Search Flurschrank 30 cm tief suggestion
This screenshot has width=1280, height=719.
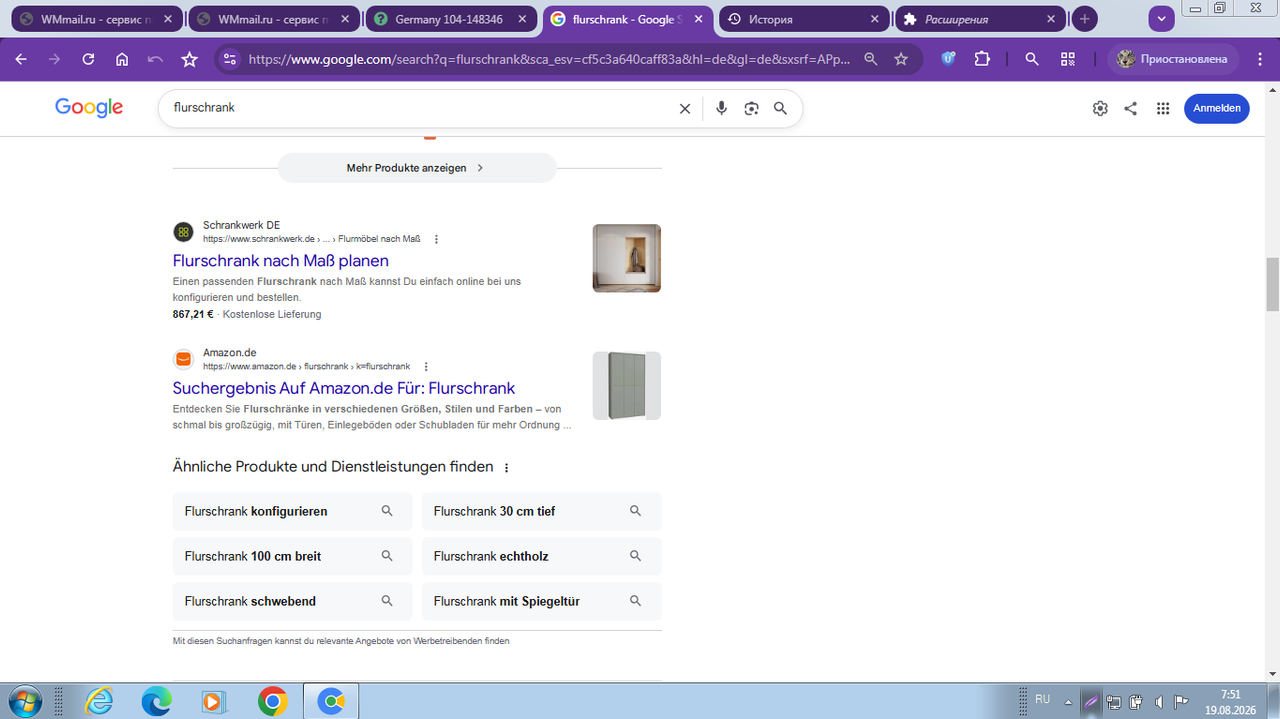click(x=542, y=511)
